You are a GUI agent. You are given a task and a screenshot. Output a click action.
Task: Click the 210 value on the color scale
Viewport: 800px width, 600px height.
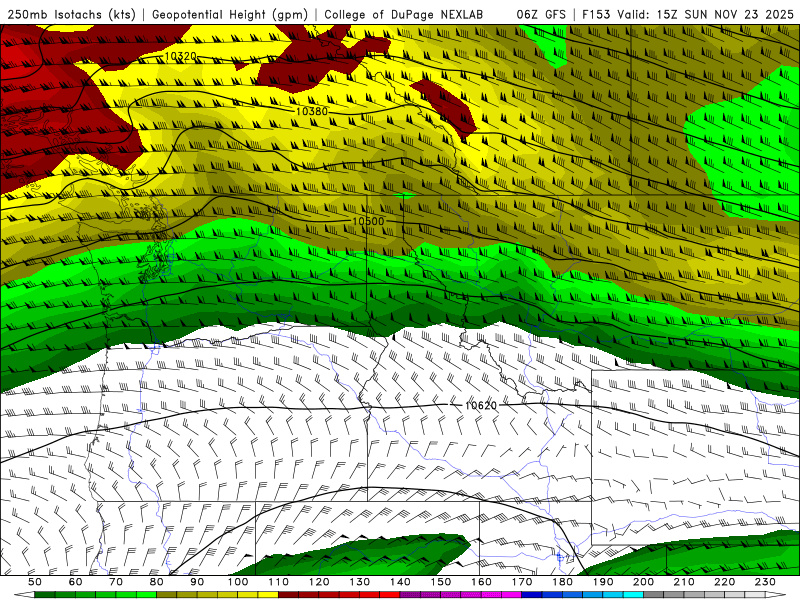(684, 582)
